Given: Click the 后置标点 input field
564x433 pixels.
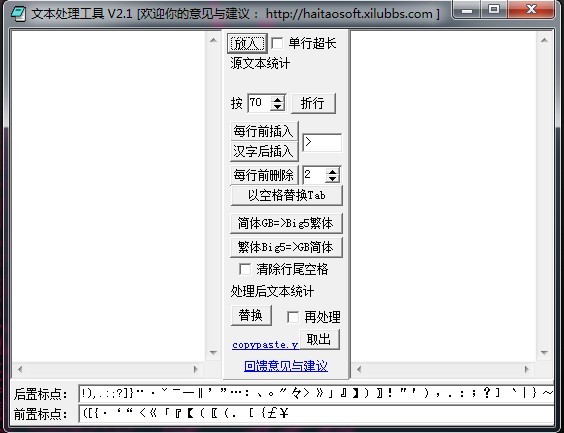Looking at the screenshot, I should click(x=316, y=393).
